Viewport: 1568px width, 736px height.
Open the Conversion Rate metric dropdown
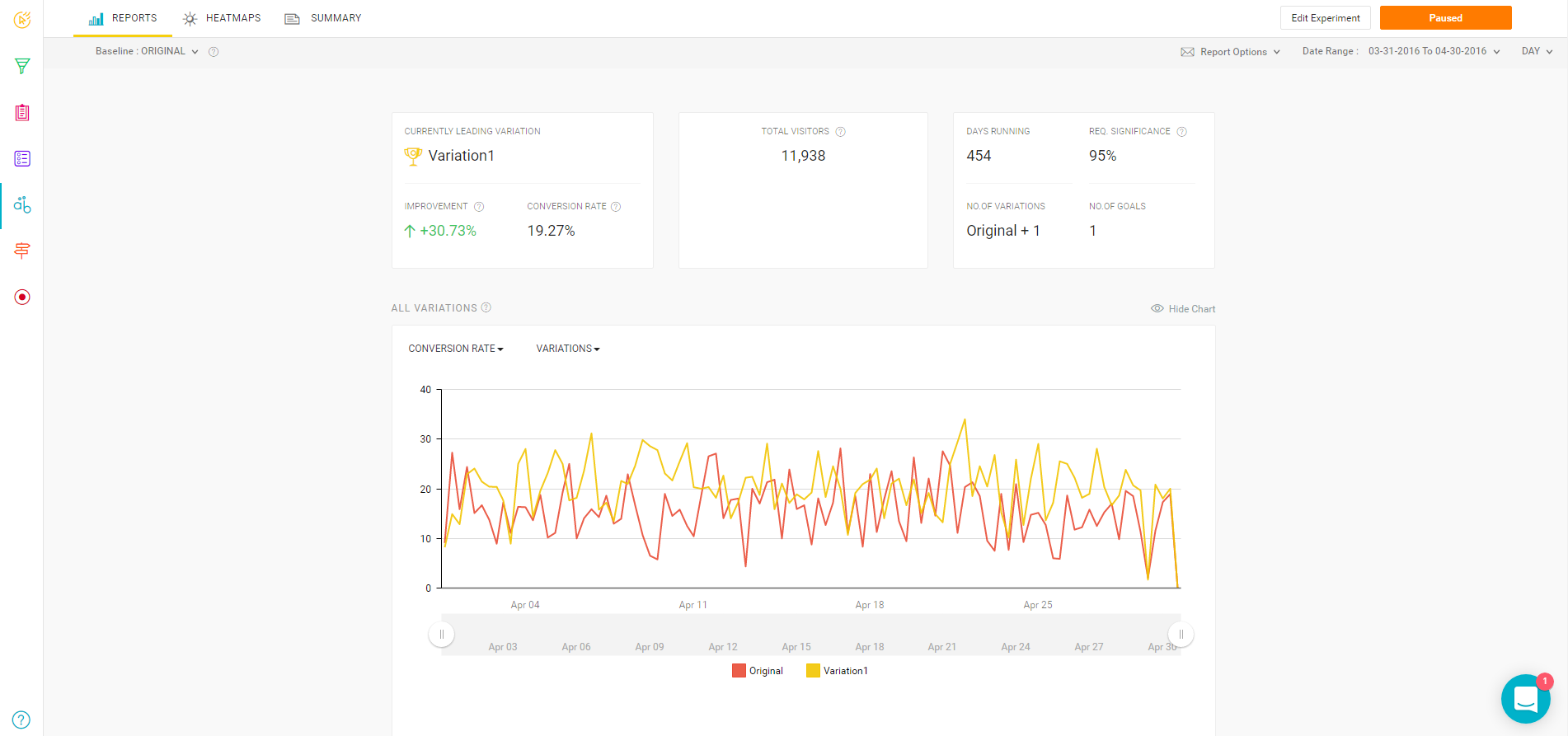tap(455, 349)
